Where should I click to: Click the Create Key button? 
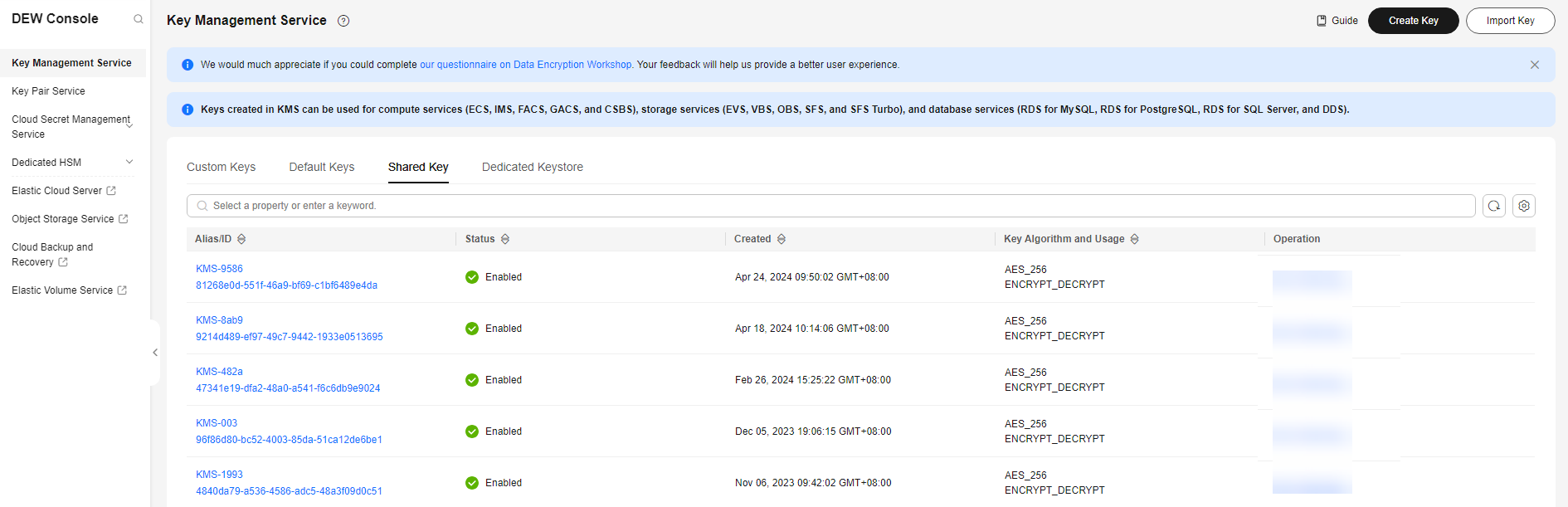[1414, 21]
